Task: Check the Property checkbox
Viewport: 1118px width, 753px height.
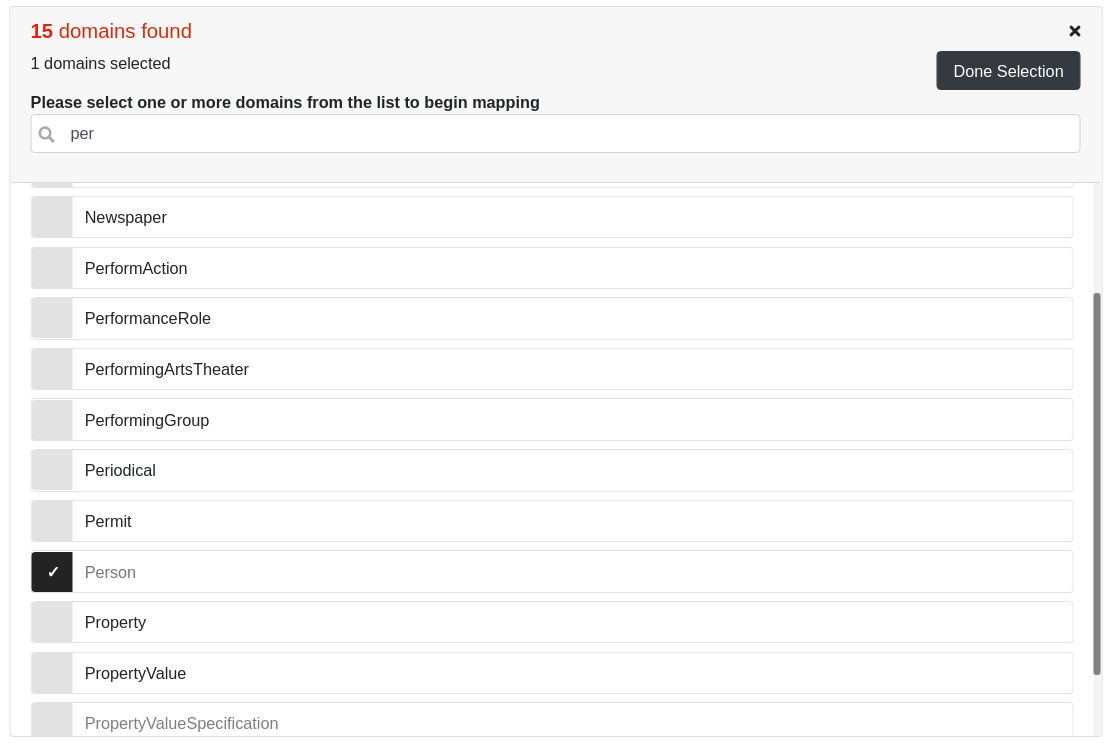Action: click(x=51, y=621)
